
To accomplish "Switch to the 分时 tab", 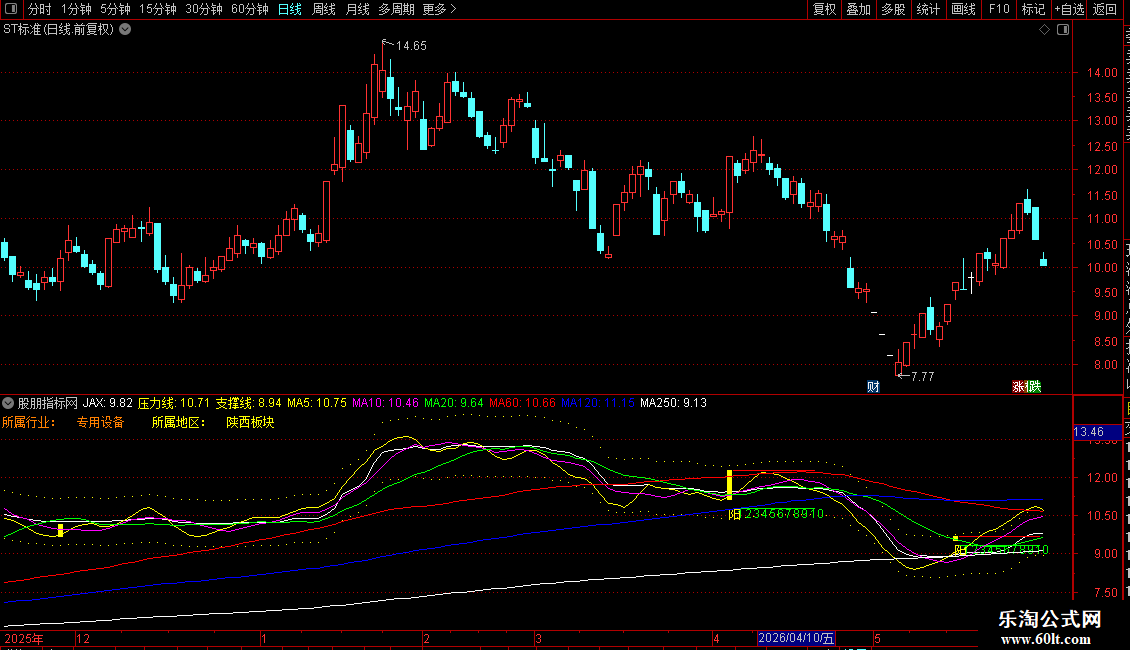I will tap(40, 9).
